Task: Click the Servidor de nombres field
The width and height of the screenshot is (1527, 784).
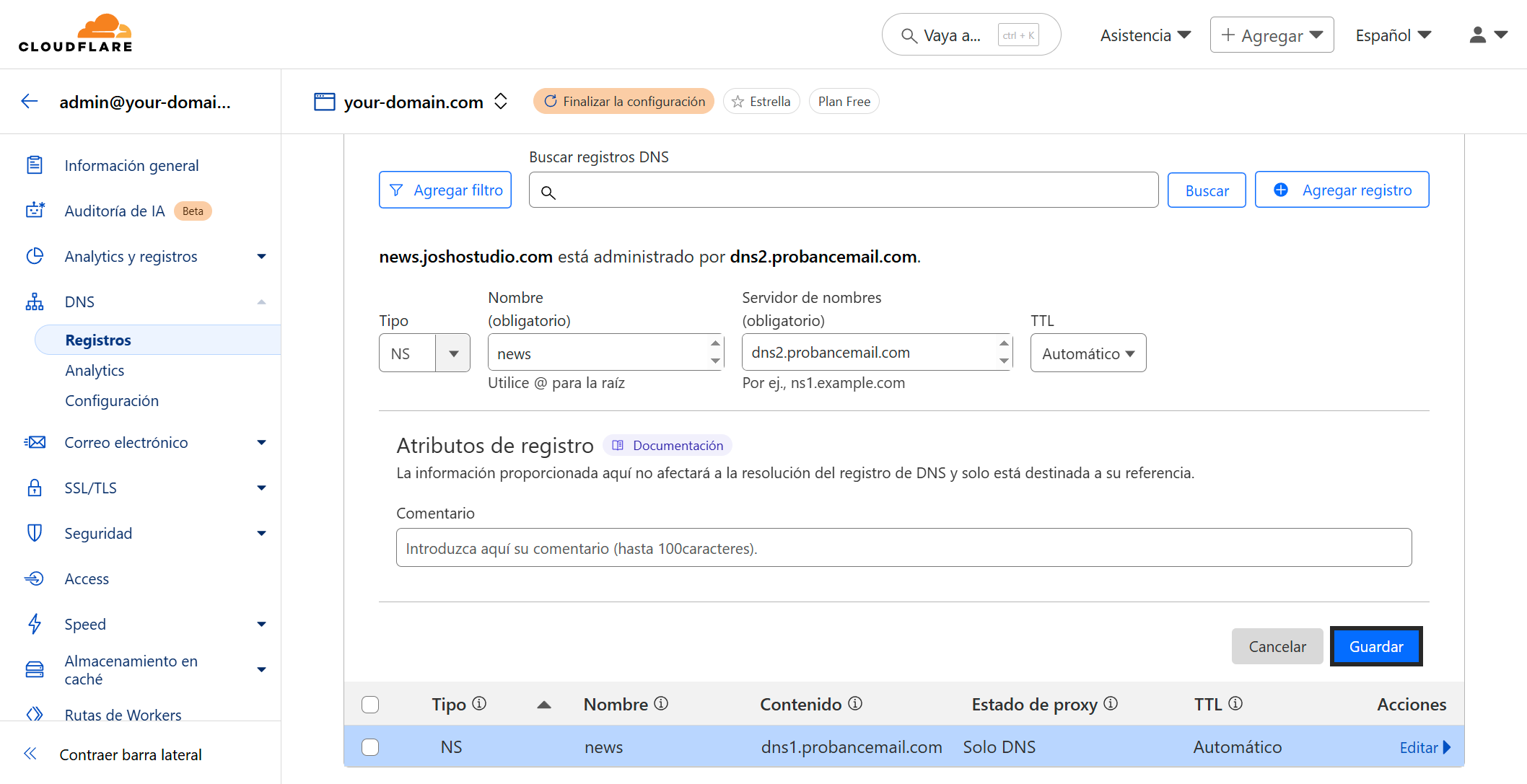Action: pos(878,352)
